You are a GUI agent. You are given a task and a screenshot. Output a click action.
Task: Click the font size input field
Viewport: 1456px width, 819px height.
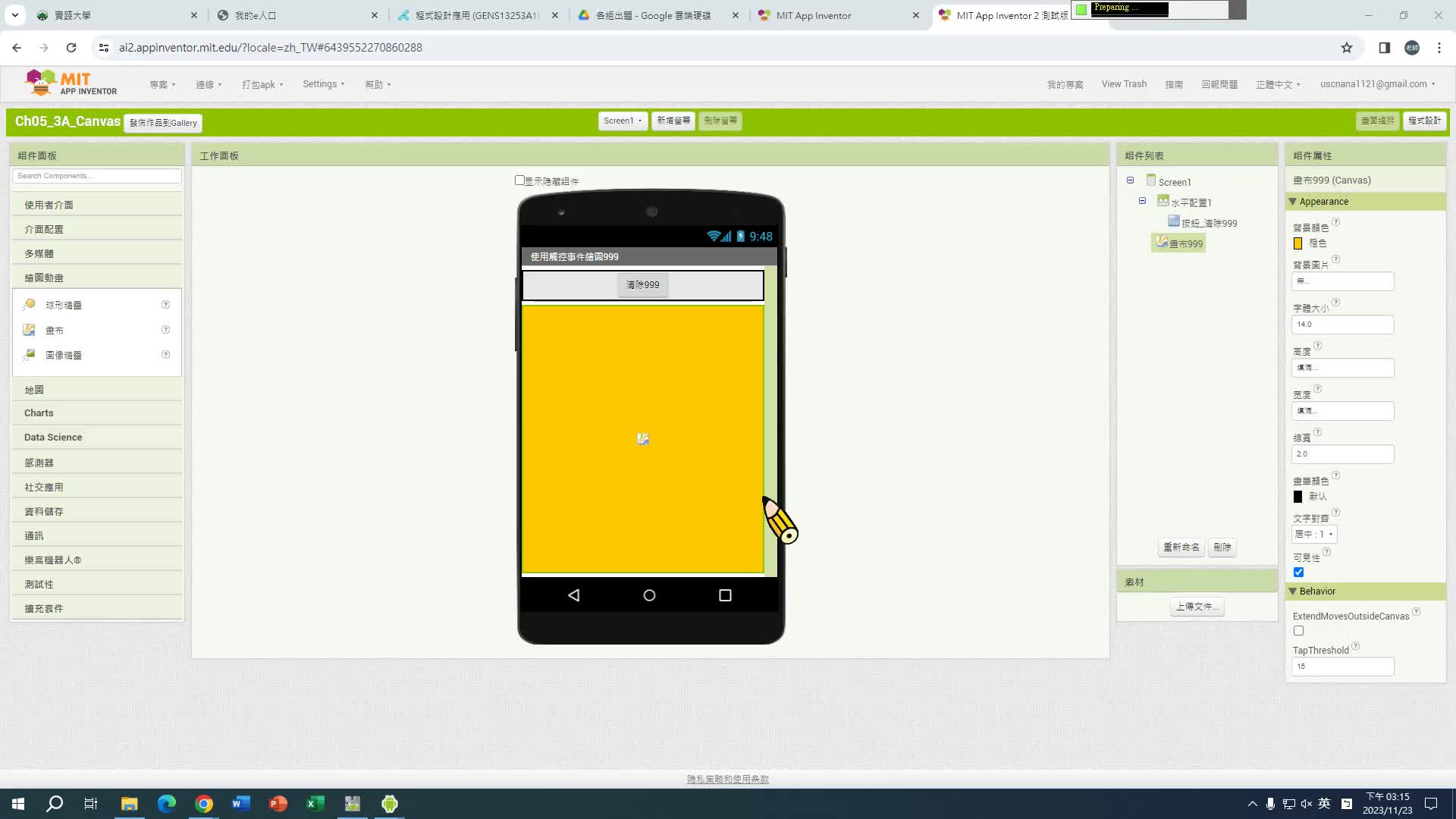(x=1342, y=325)
